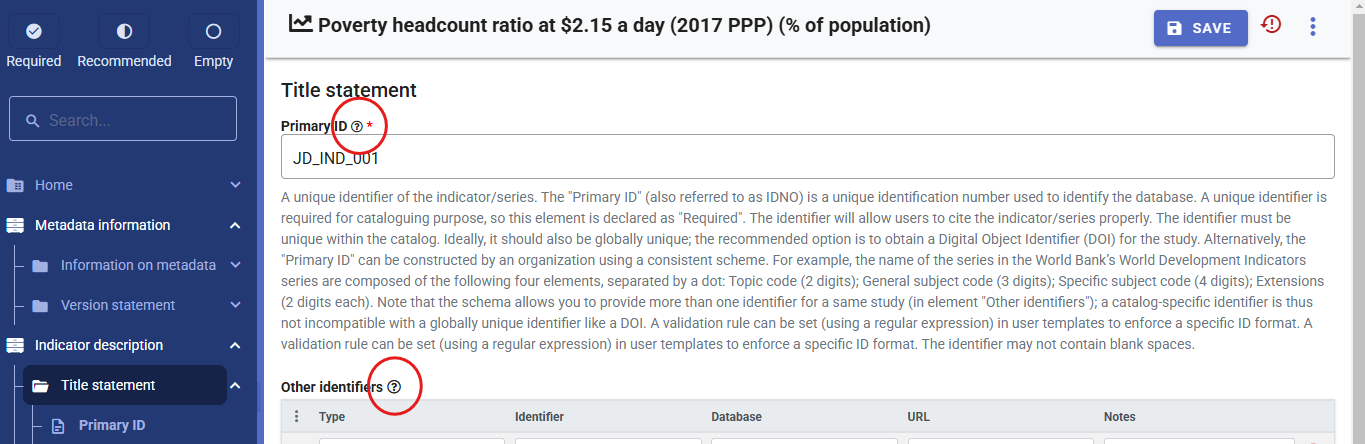Click the help icon next to Primary ID
This screenshot has height=444, width=1365.
(x=357, y=126)
